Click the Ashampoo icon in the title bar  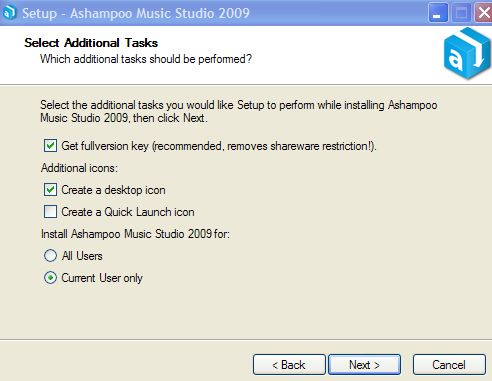click(9, 13)
